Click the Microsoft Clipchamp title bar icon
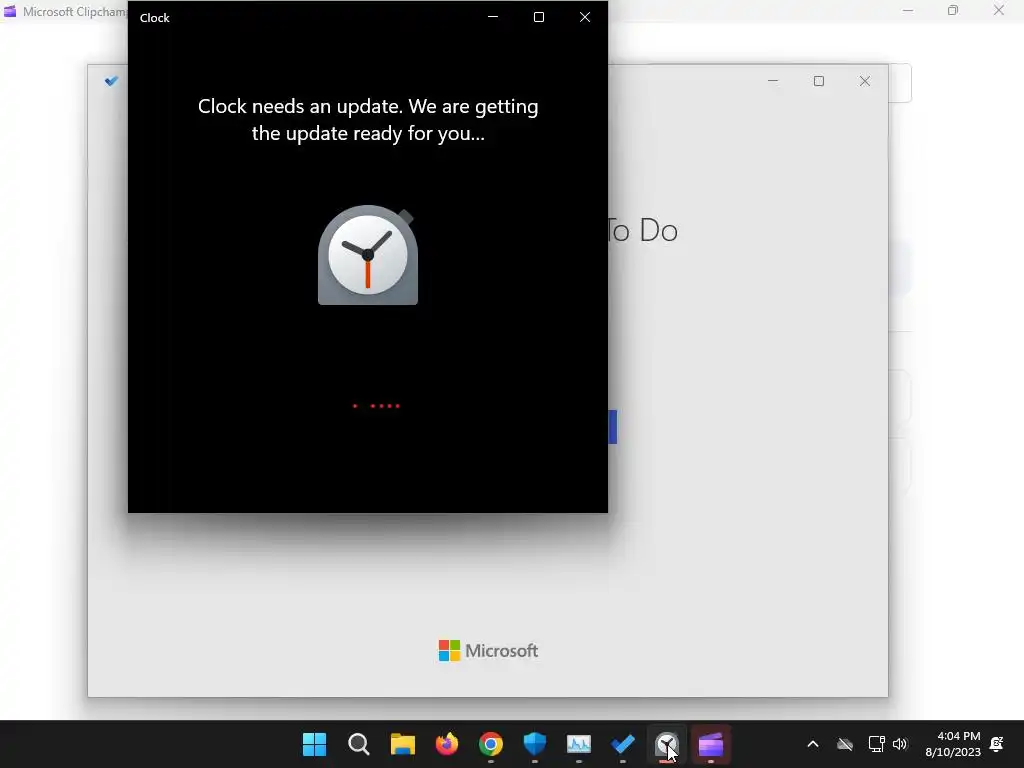 point(10,11)
